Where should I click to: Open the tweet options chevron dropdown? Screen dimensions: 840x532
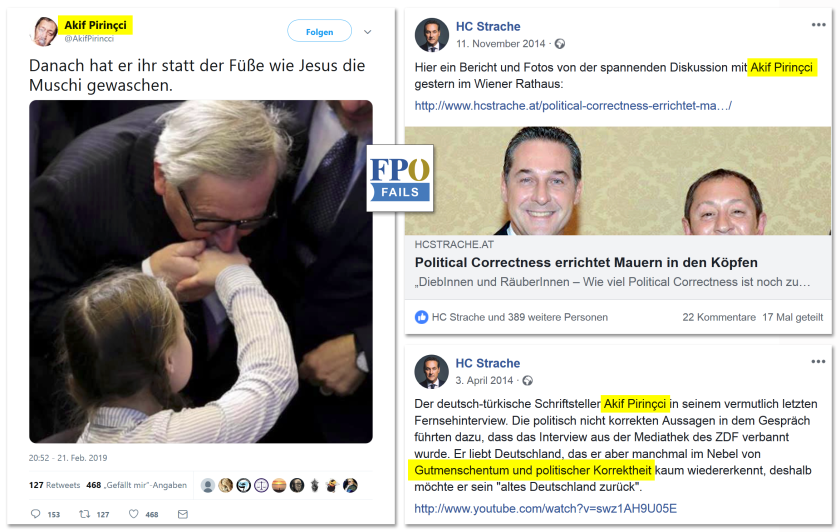click(x=368, y=32)
